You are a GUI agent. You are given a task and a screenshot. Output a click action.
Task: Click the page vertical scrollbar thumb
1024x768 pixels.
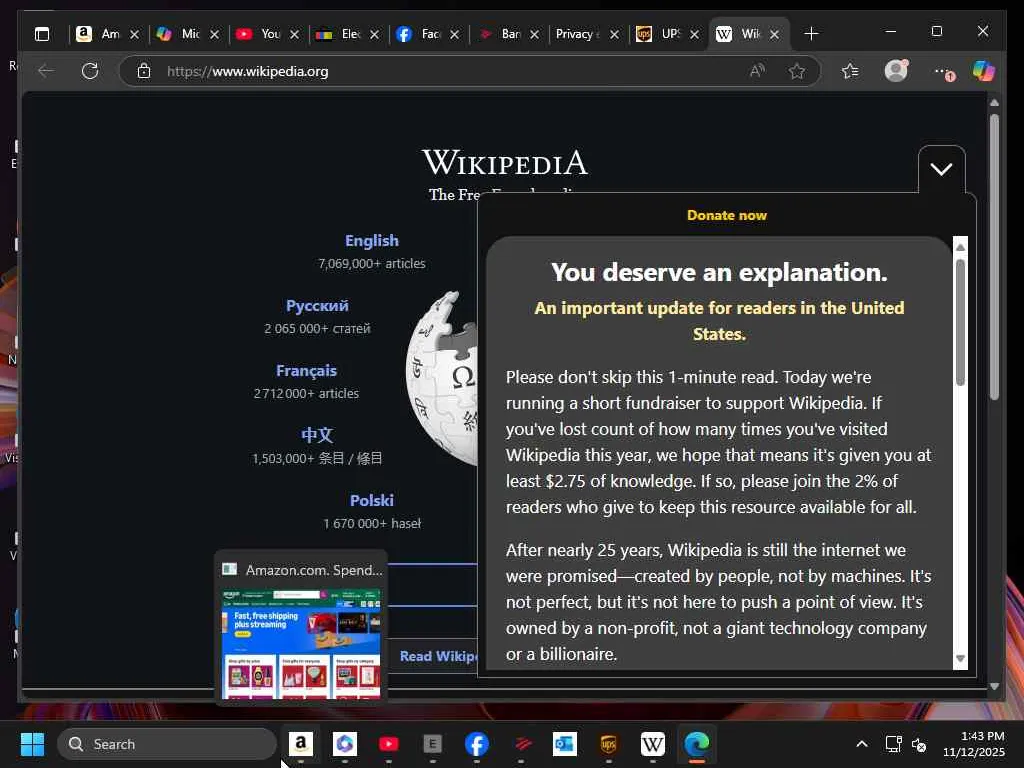point(994,257)
